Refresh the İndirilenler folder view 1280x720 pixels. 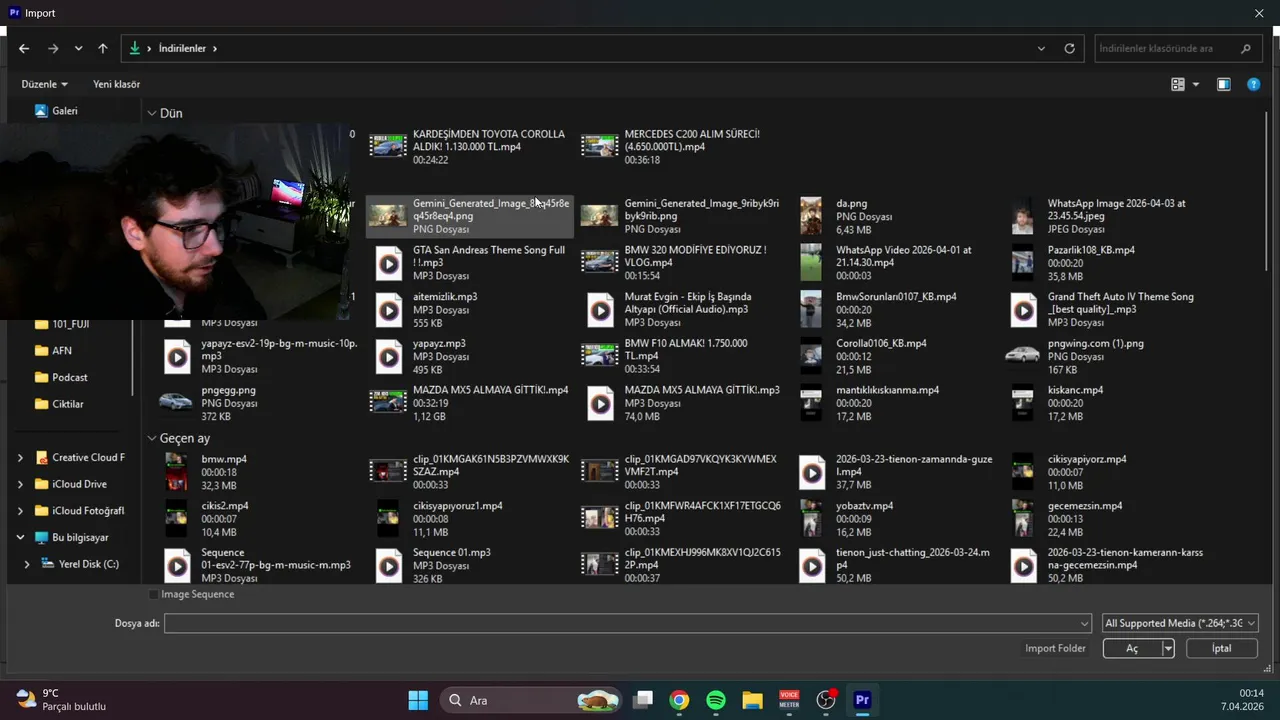point(1069,48)
